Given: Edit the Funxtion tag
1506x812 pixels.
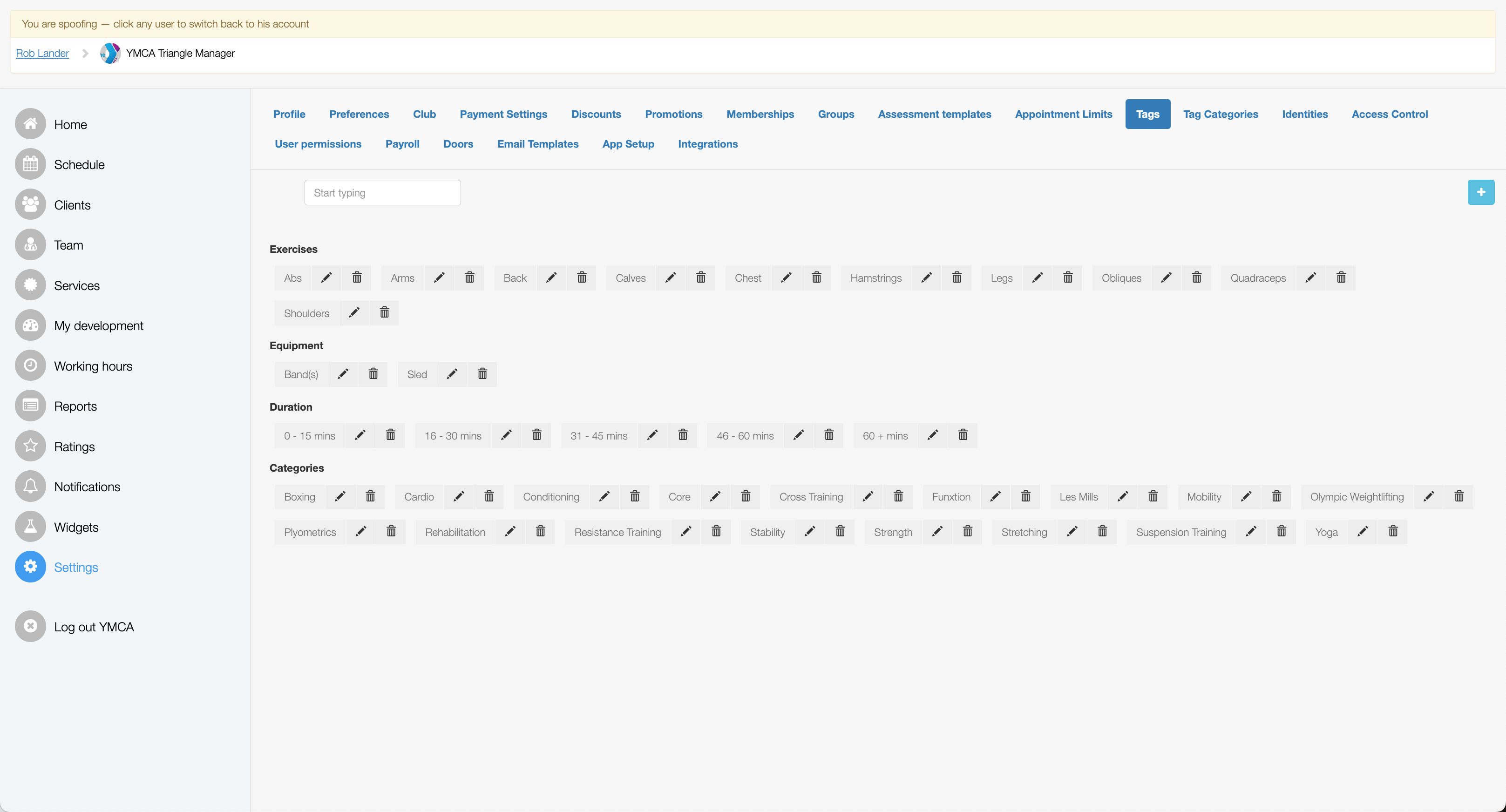Looking at the screenshot, I should pos(996,497).
